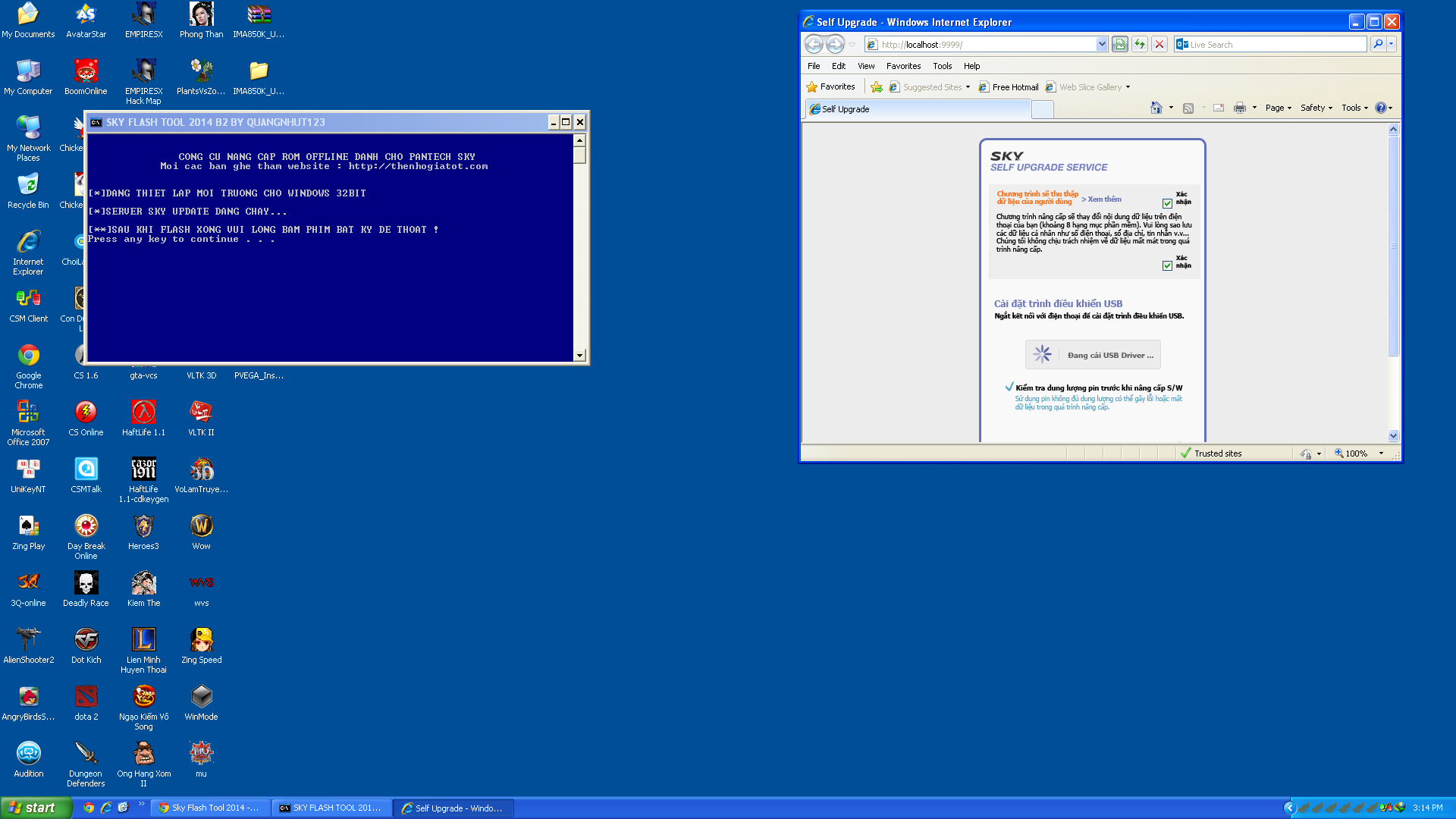This screenshot has height=819, width=1456.
Task: Click the Đang cài USB Driver button
Action: click(1093, 355)
